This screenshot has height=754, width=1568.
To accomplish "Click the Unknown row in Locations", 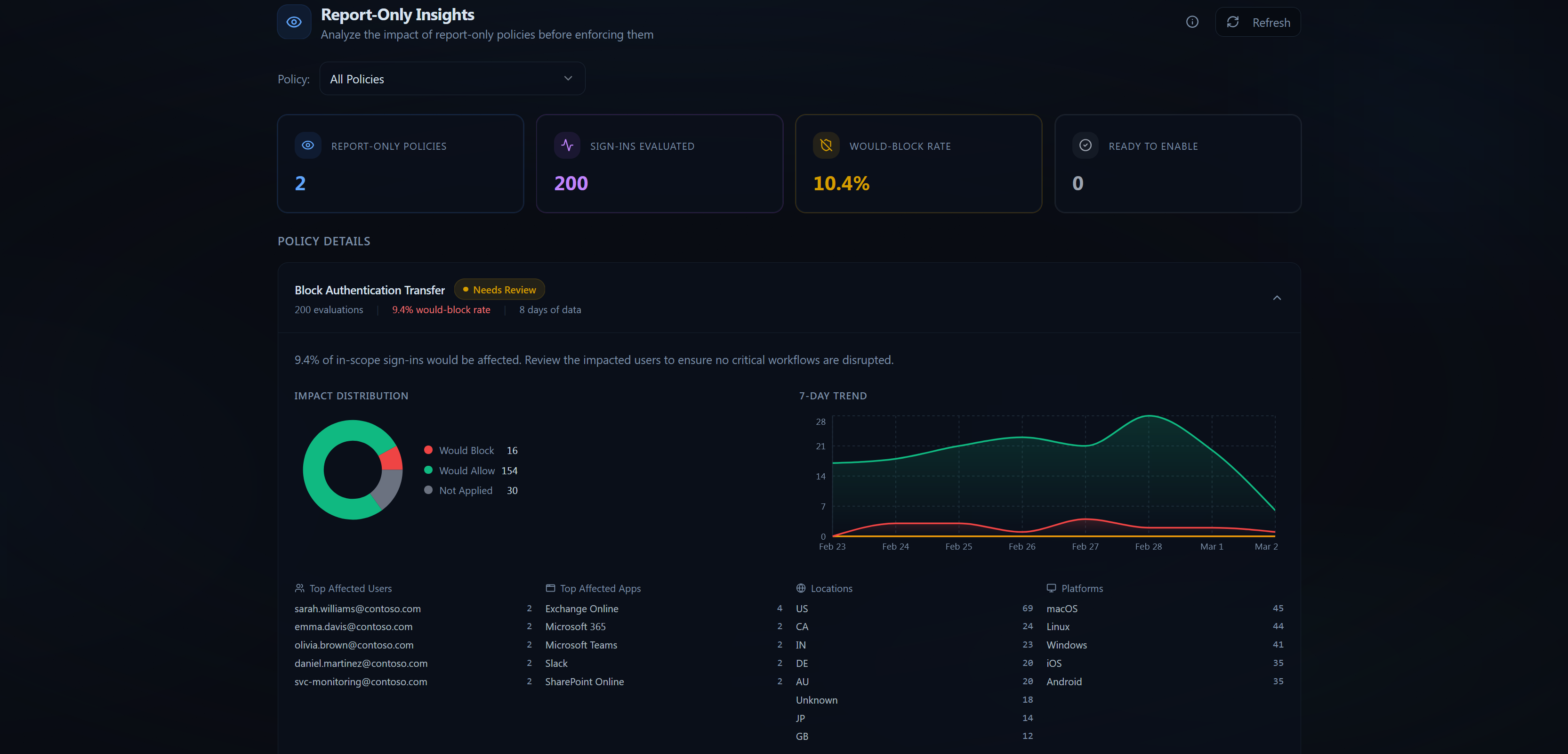I will click(914, 700).
